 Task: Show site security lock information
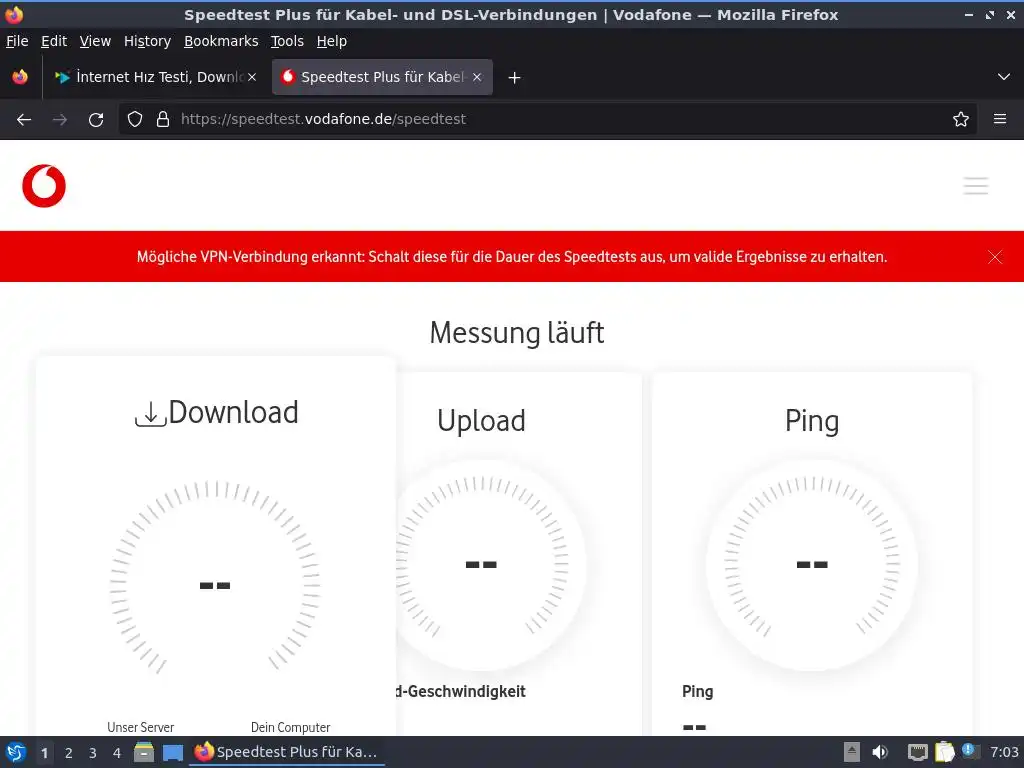[x=163, y=120]
